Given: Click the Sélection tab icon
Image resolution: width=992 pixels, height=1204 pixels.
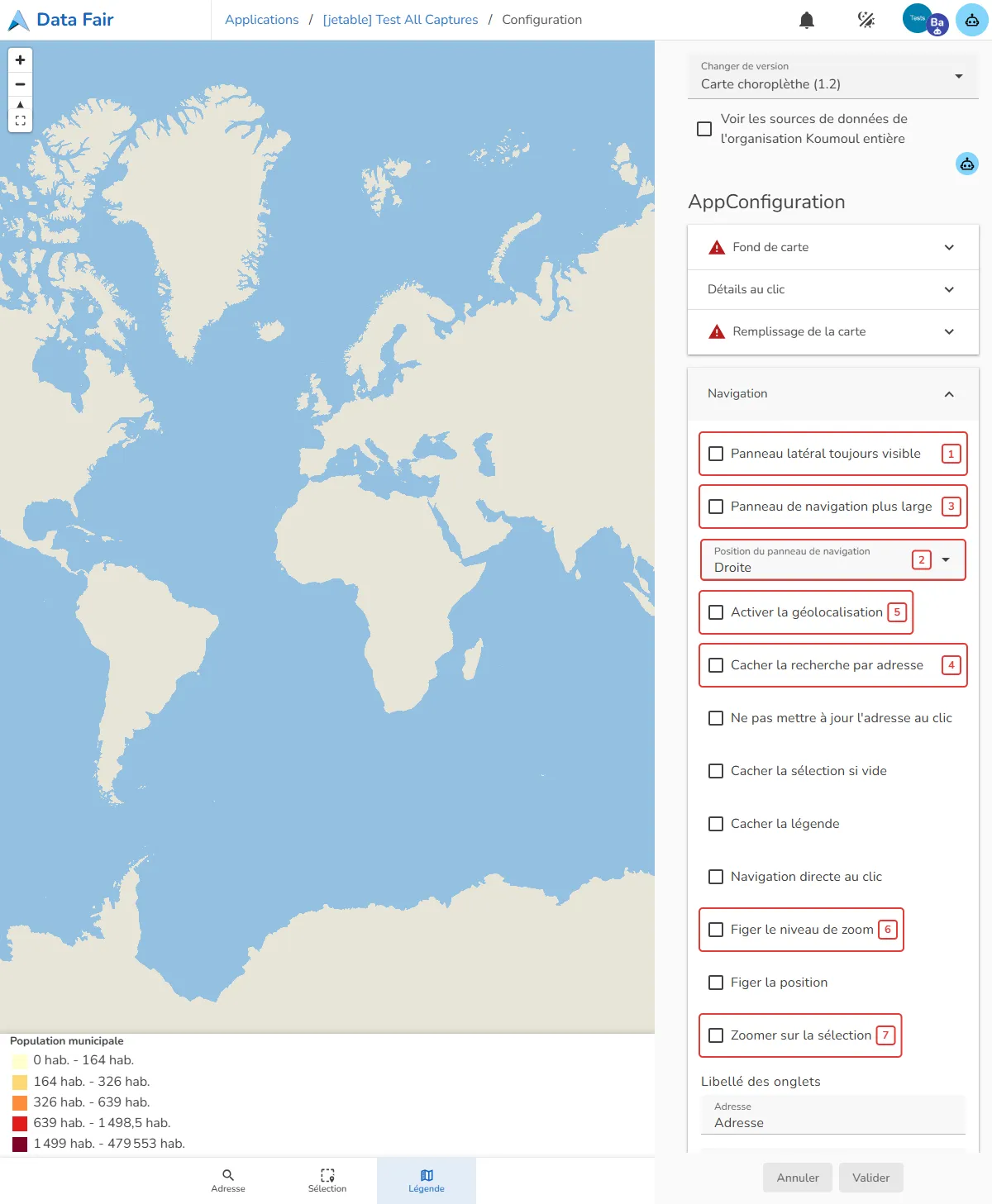Looking at the screenshot, I should point(327,1174).
